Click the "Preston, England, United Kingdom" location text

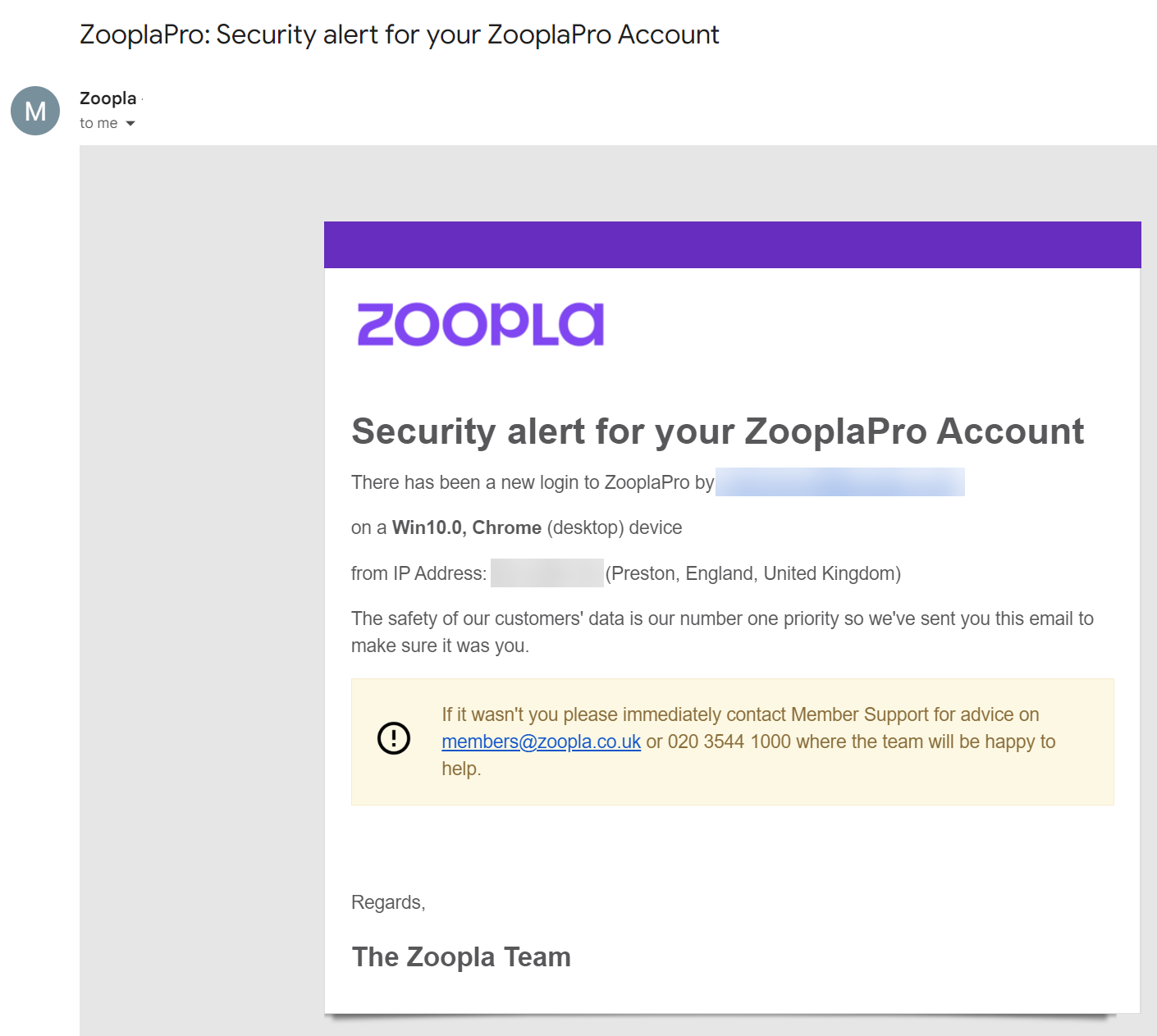point(752,573)
